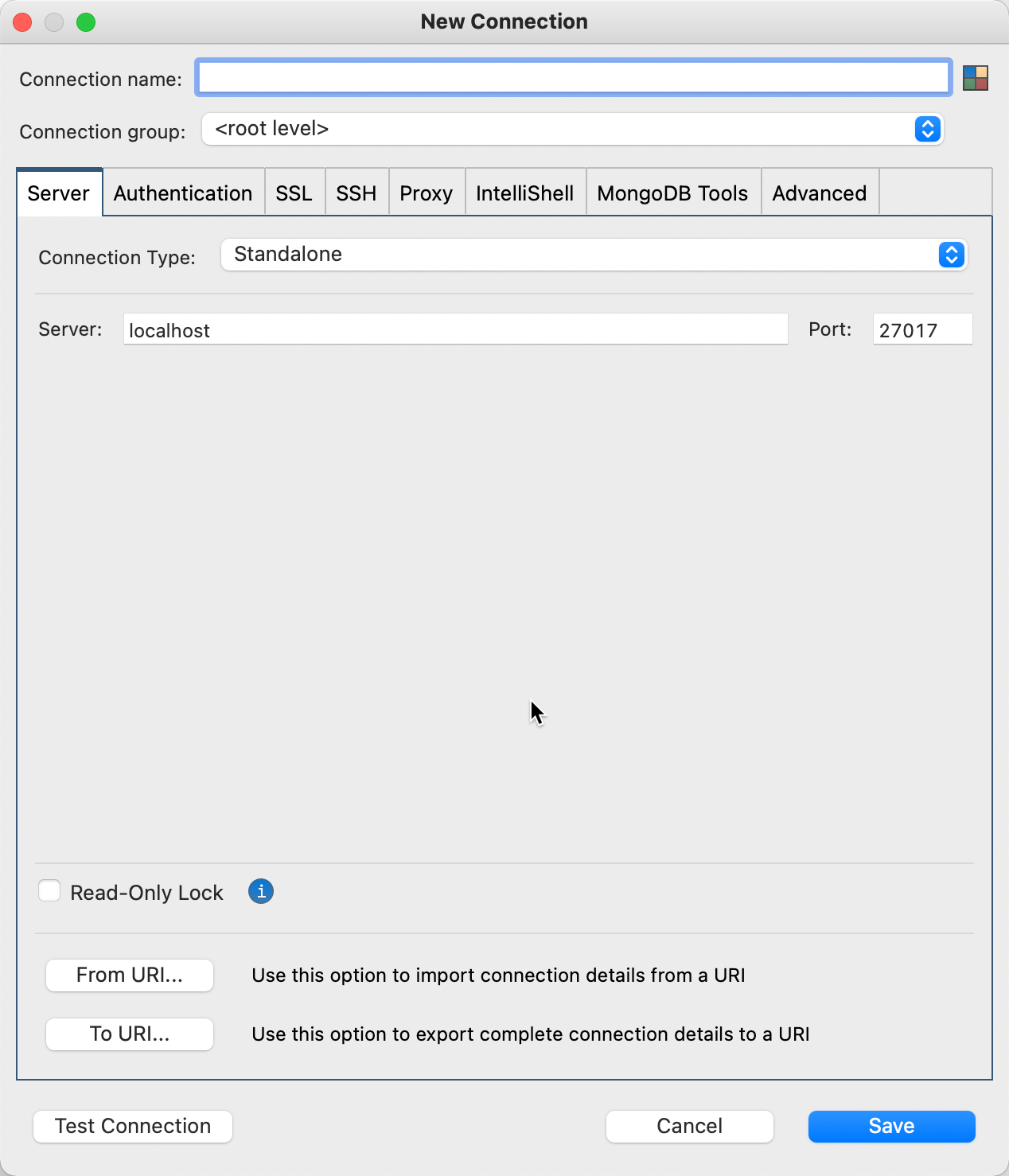Open the IntelliShell tab

tap(524, 193)
